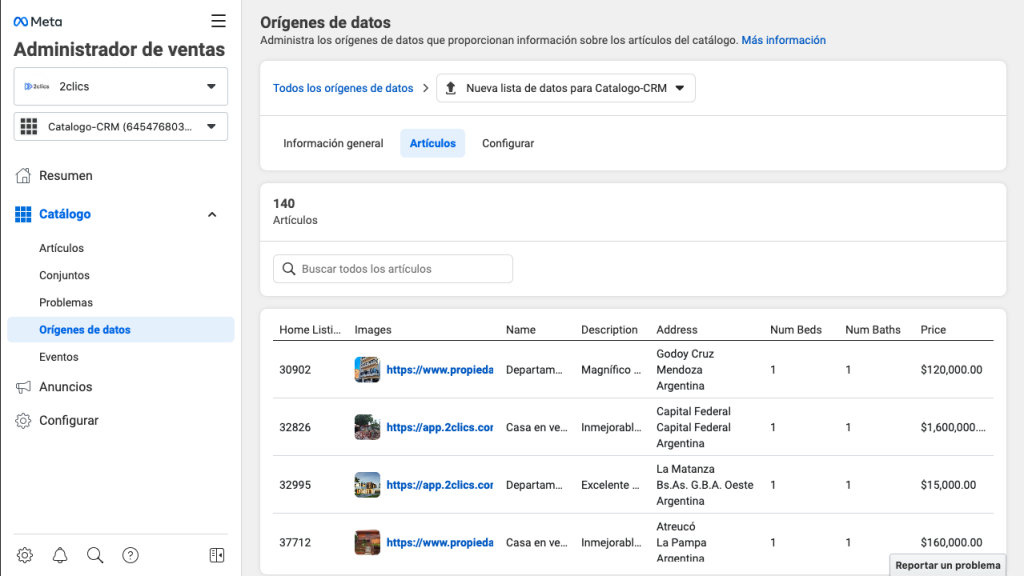Open image URL link for listing 32826
The height and width of the screenshot is (576, 1024).
point(440,427)
